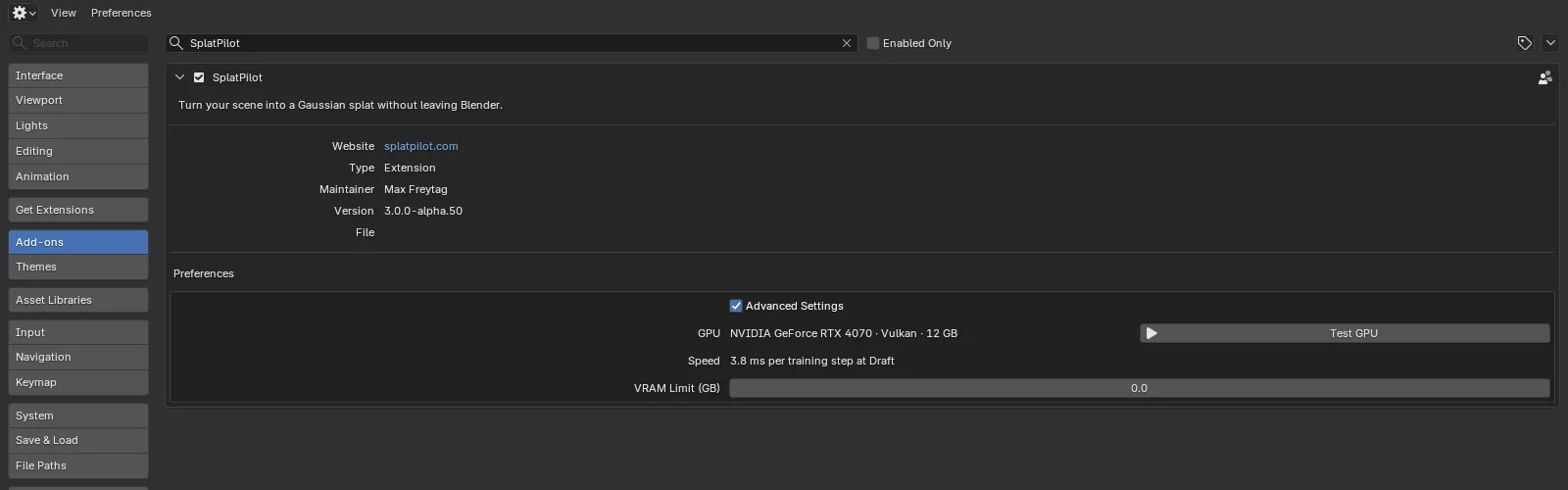Open the Get Extensions section

click(78, 210)
